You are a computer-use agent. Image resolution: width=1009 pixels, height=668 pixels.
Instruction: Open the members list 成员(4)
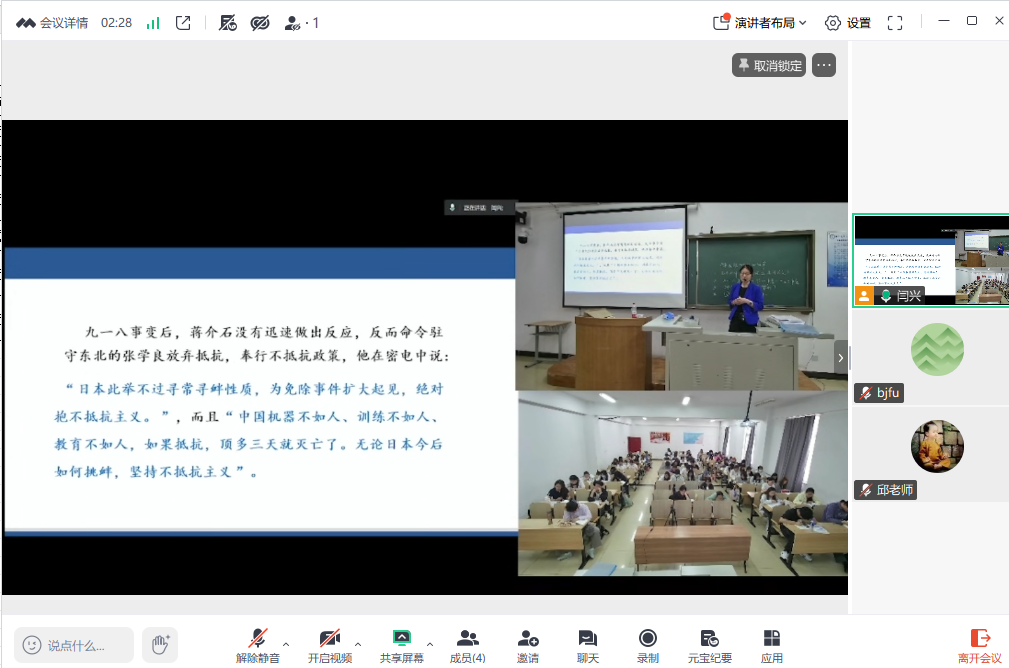pyautogui.click(x=467, y=645)
